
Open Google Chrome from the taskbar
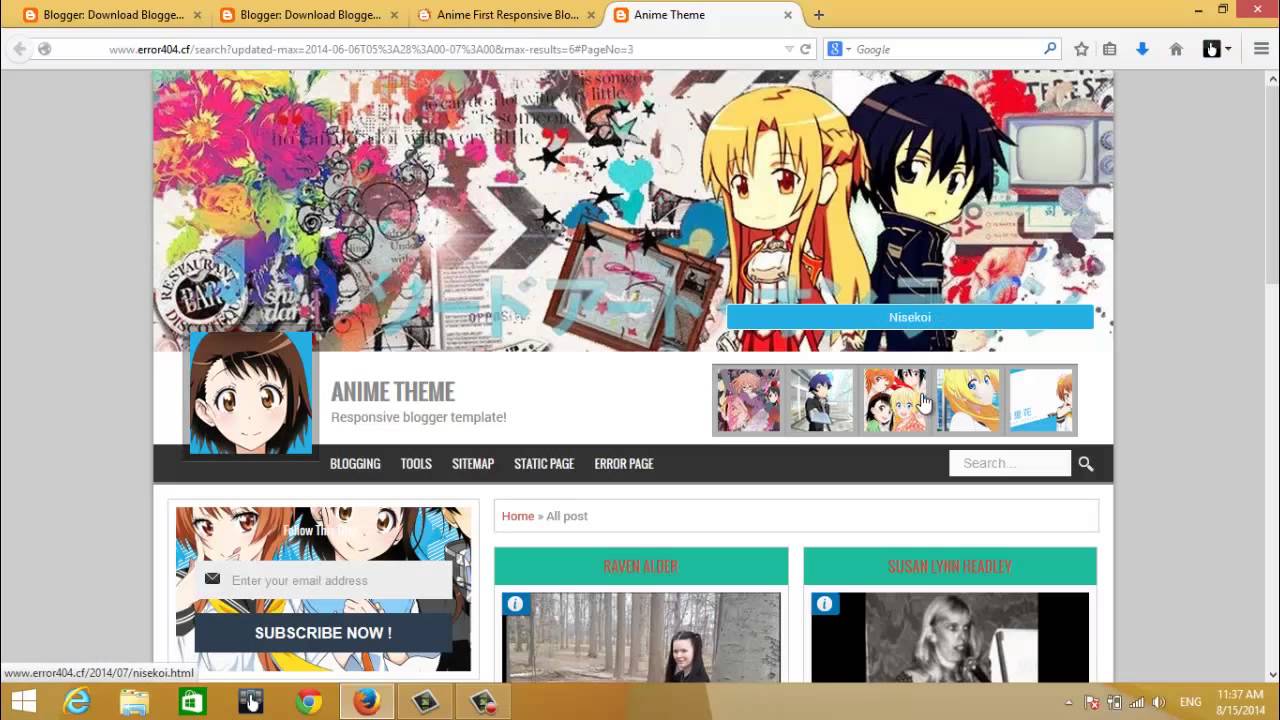click(x=308, y=702)
